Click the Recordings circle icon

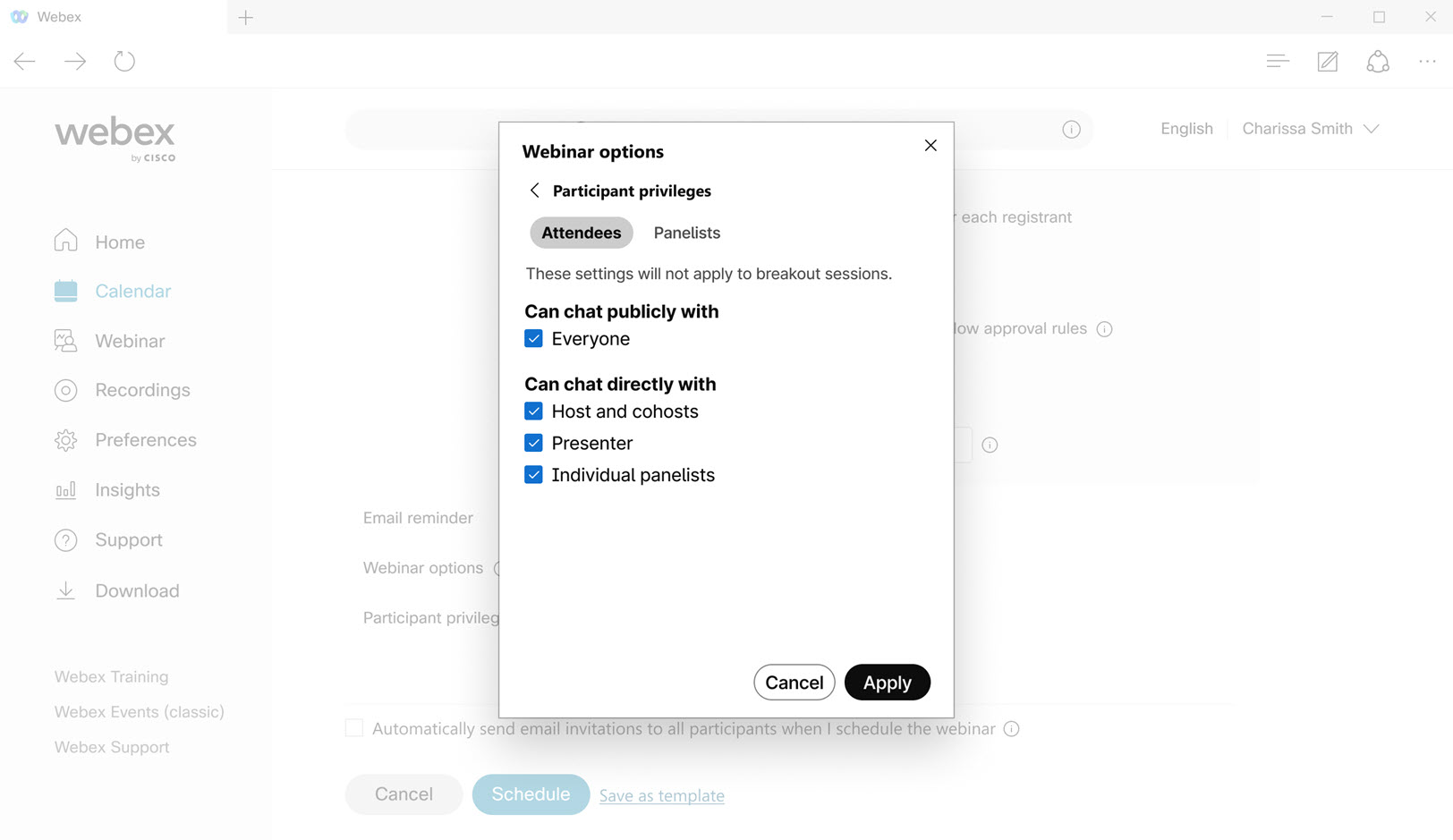(65, 390)
